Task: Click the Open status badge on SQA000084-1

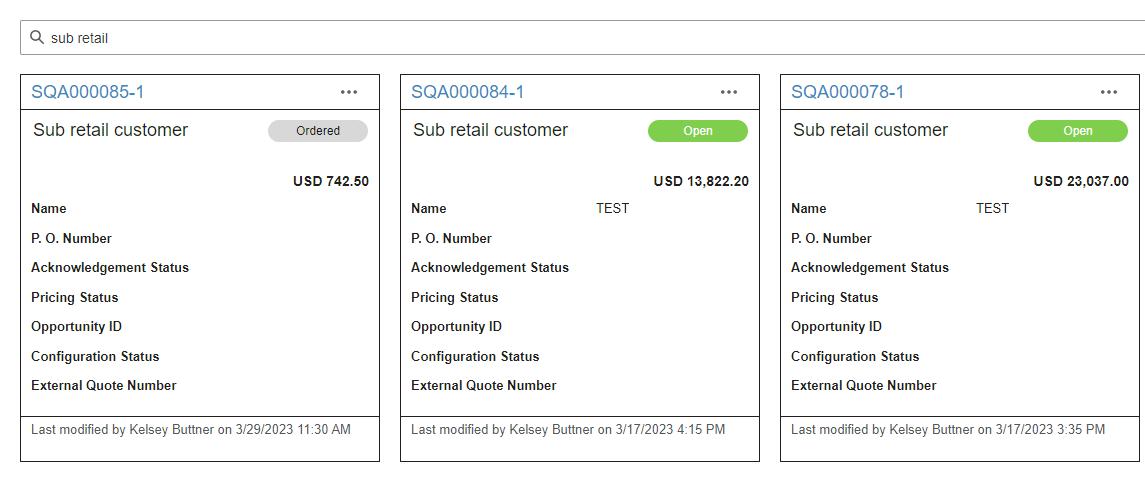Action: (698, 131)
